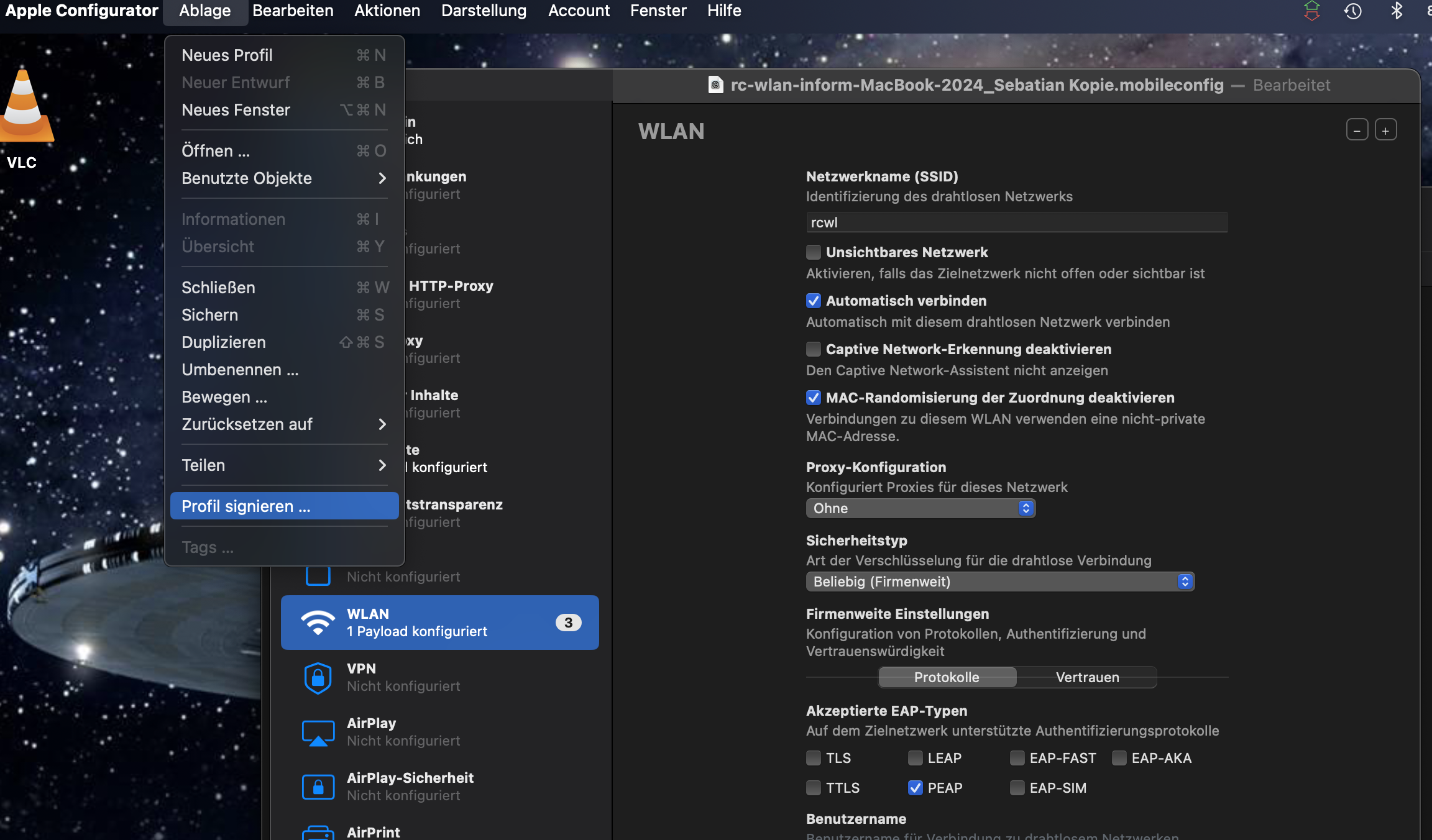
Task: Select the VPN shield icon in sidebar
Action: (x=318, y=677)
